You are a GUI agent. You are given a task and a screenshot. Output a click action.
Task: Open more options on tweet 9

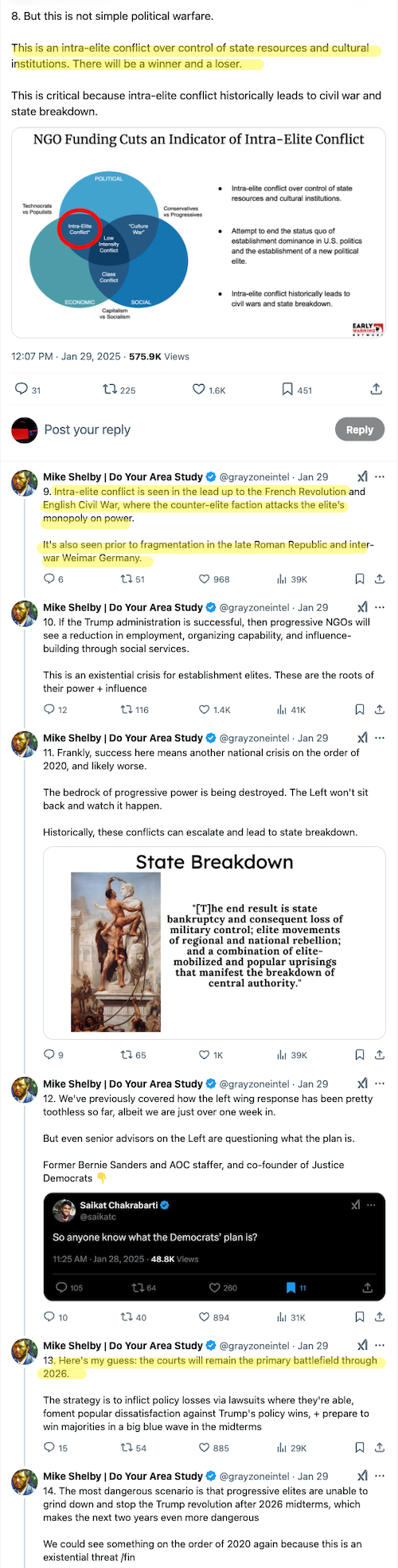tap(380, 476)
